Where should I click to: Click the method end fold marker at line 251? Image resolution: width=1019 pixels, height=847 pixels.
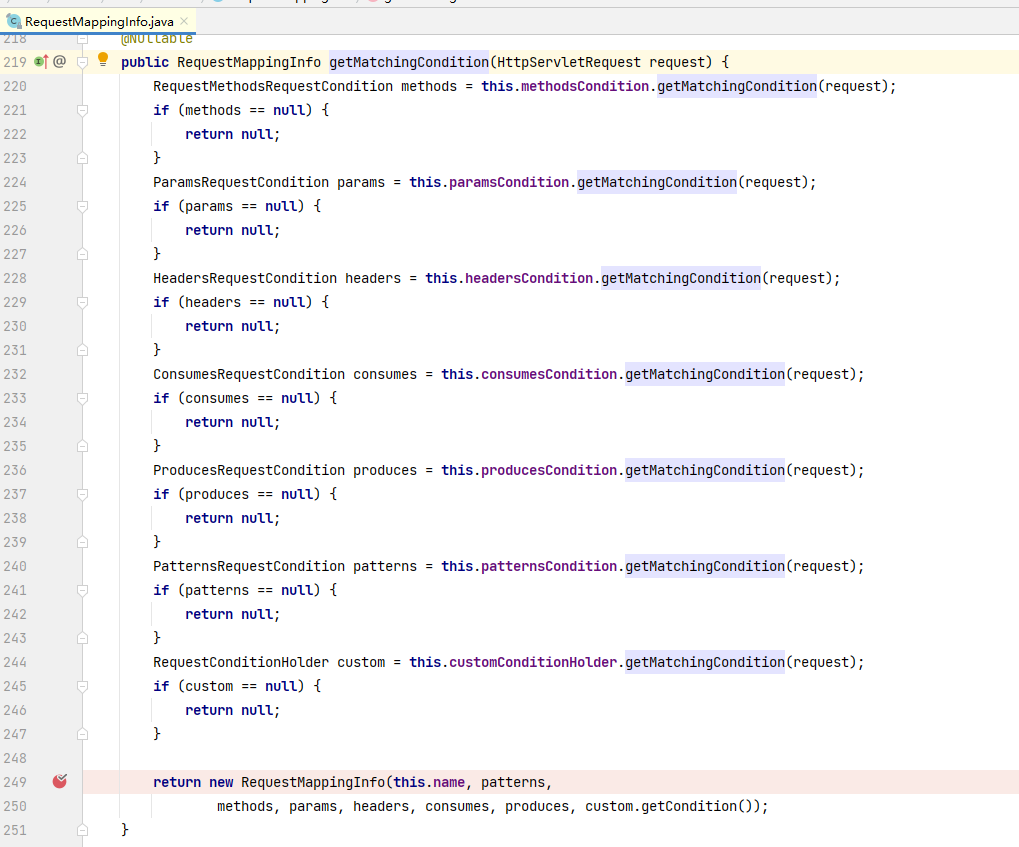[83, 830]
